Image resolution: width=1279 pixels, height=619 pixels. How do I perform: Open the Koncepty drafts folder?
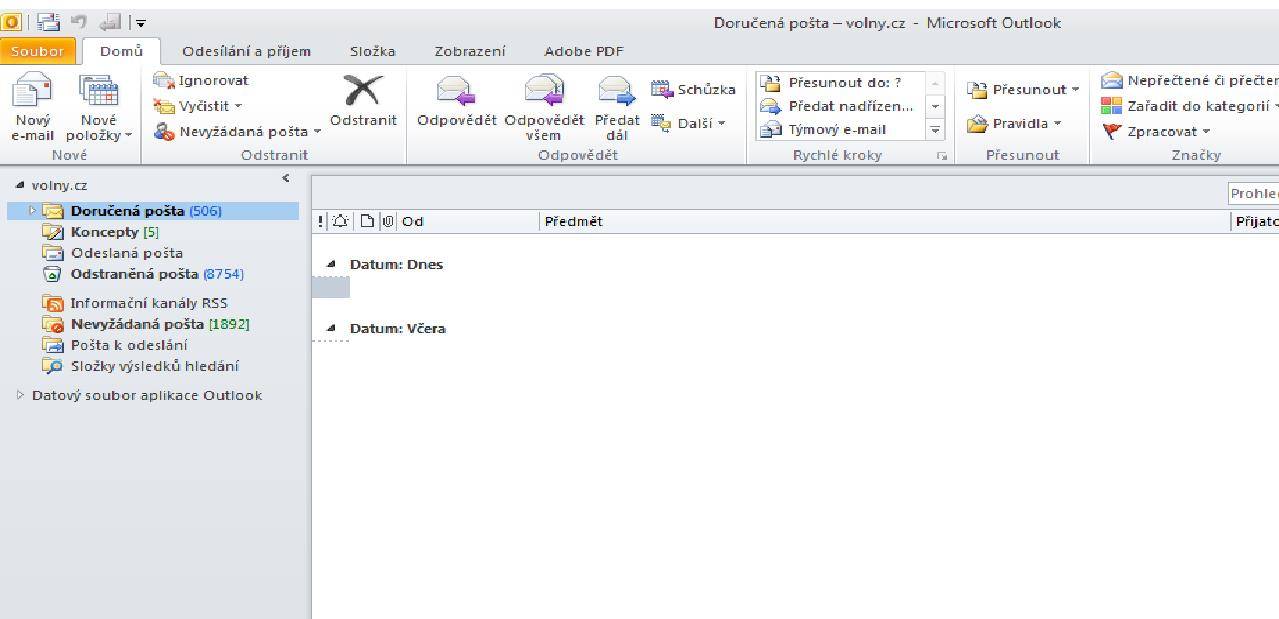click(x=100, y=232)
